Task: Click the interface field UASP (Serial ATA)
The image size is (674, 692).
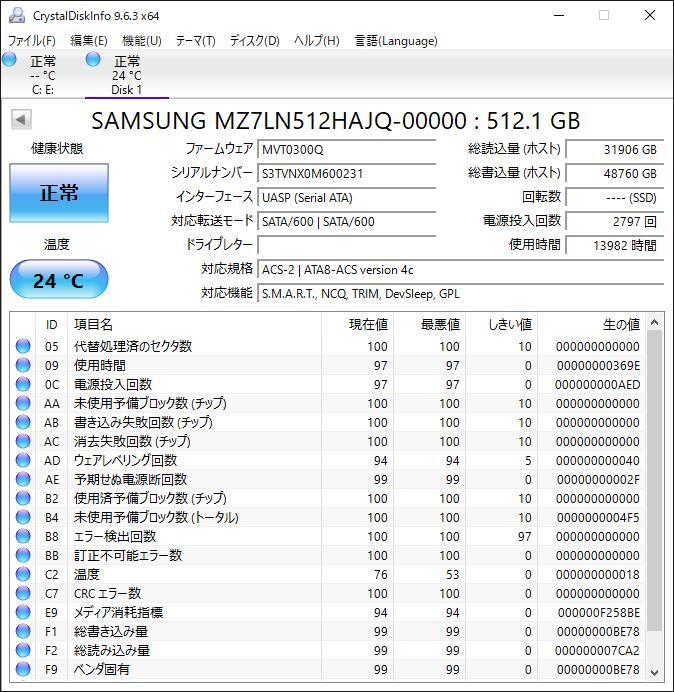Action: point(347,197)
